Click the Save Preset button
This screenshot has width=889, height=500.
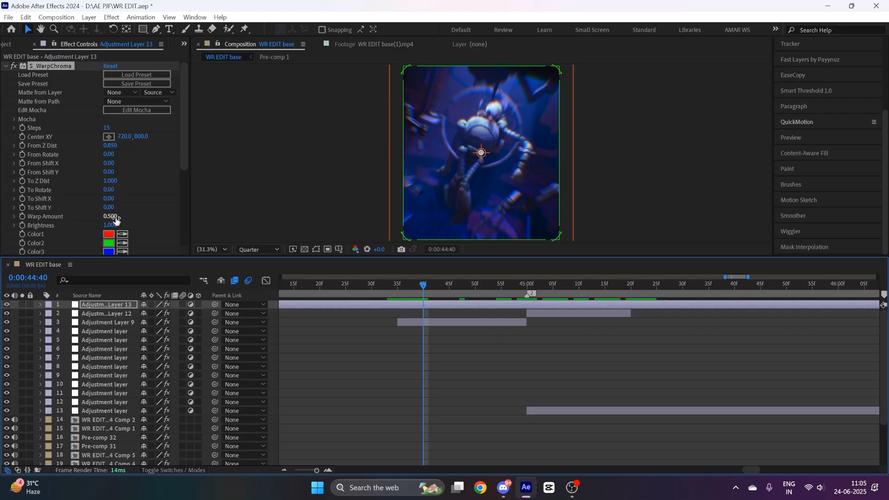tap(137, 84)
